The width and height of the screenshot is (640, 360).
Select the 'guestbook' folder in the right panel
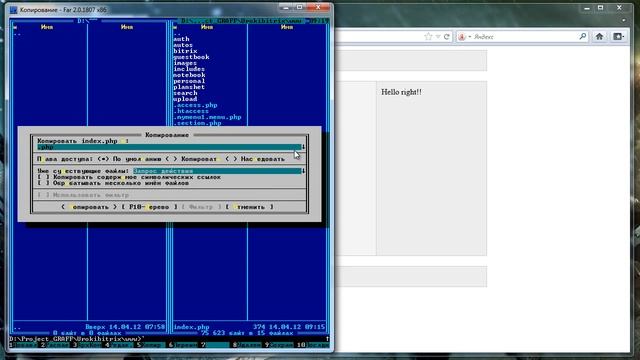pyautogui.click(x=191, y=57)
